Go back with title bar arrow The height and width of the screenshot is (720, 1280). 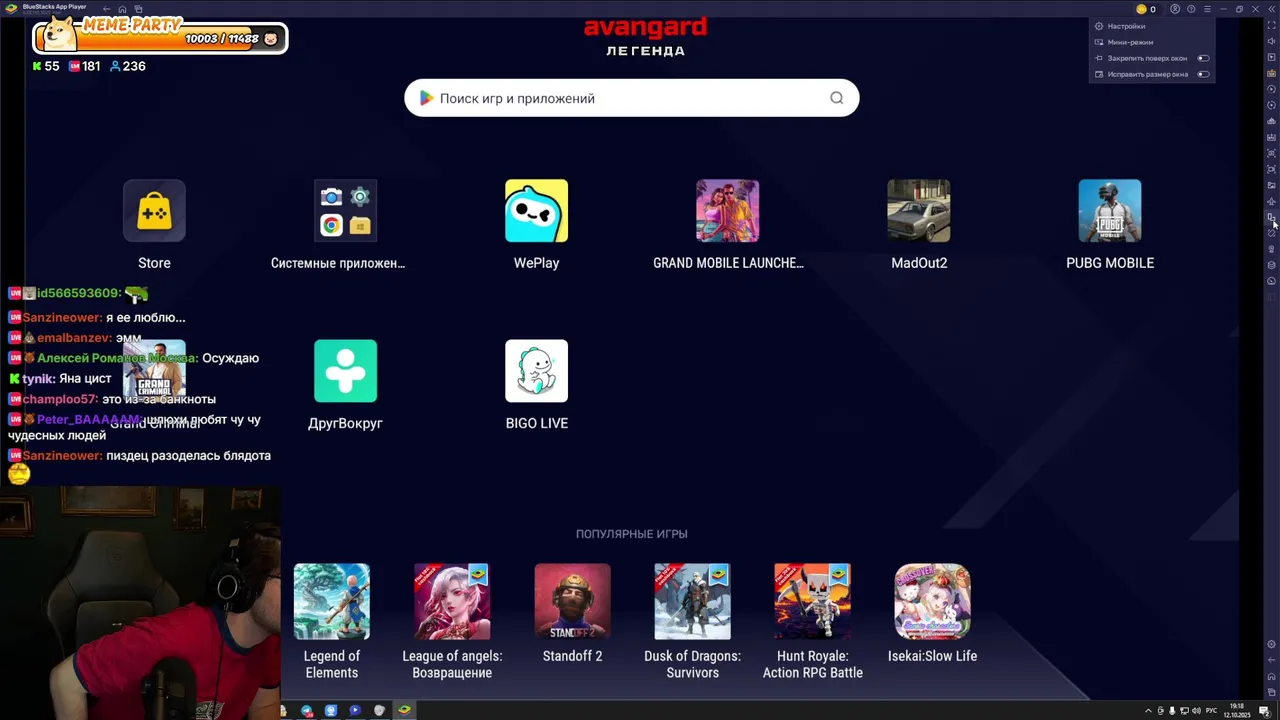click(107, 9)
